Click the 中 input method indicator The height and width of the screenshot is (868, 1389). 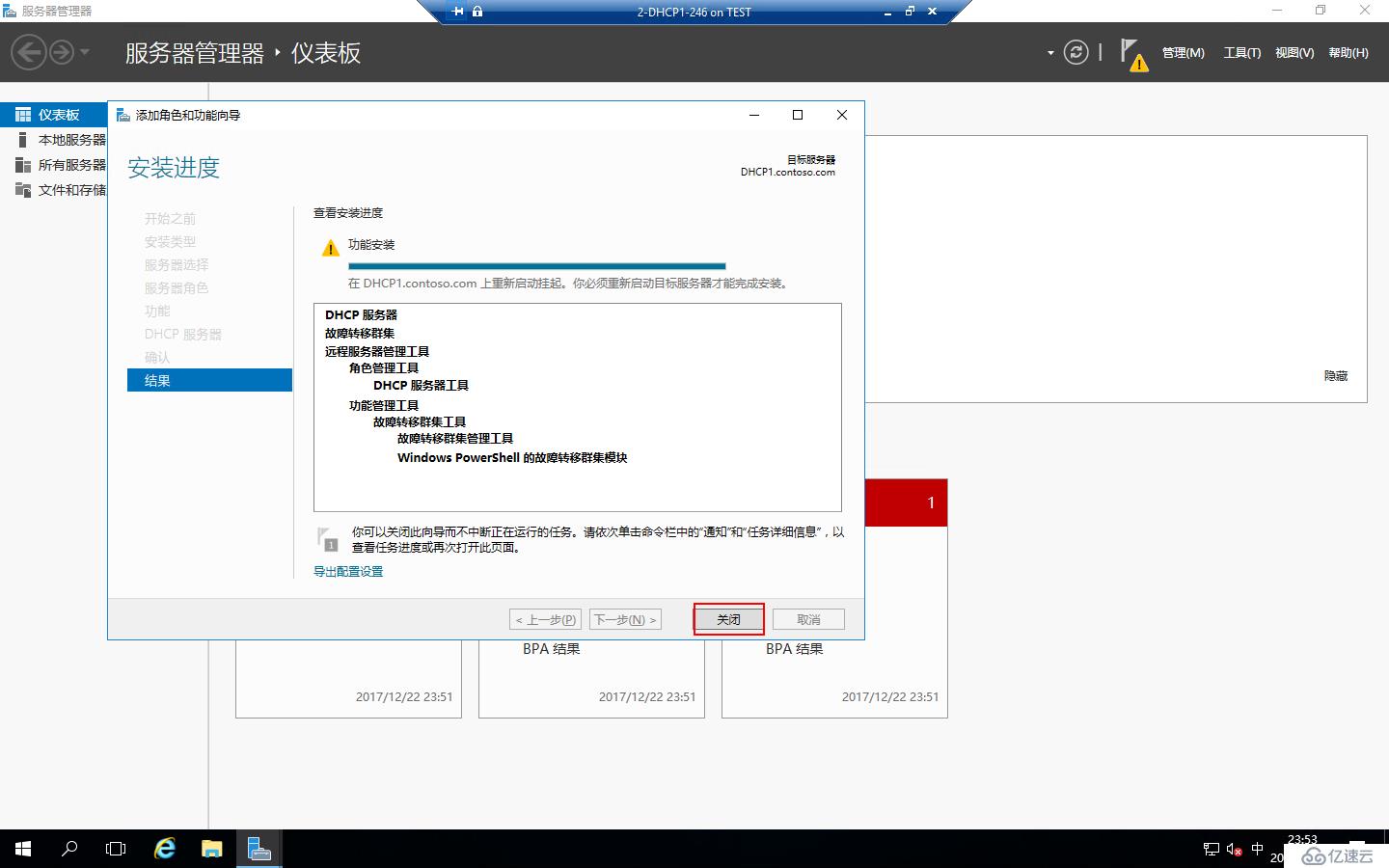[x=1257, y=849]
